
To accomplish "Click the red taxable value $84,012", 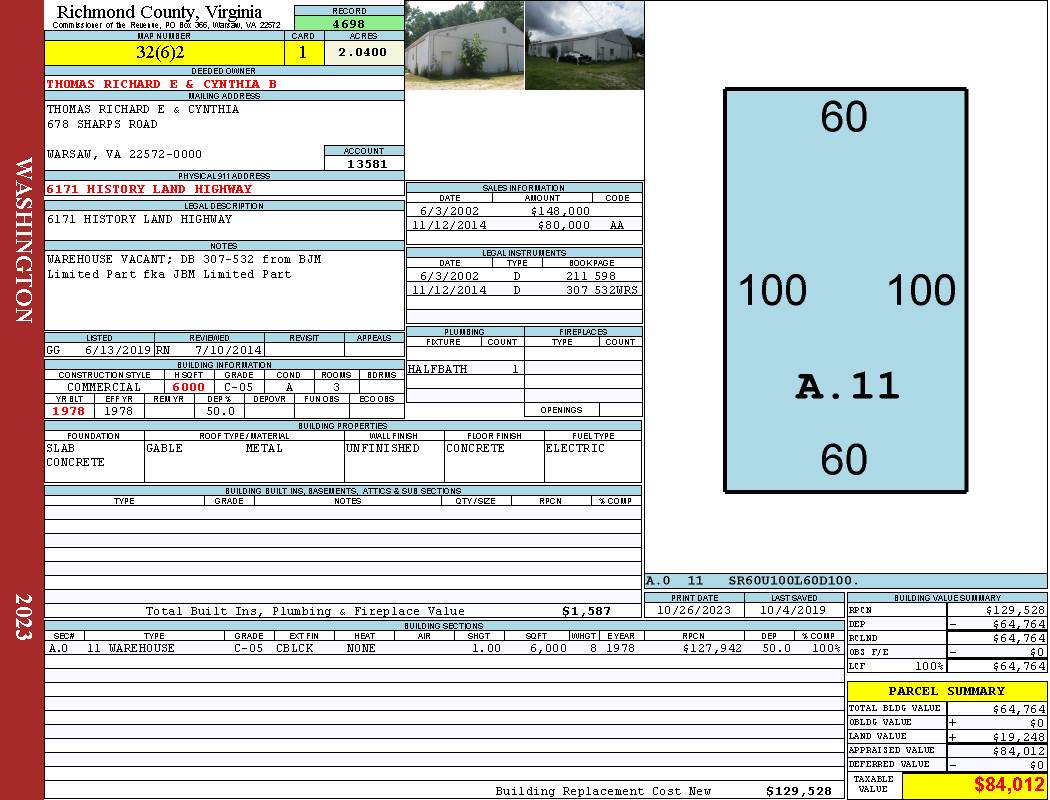I will (1008, 784).
